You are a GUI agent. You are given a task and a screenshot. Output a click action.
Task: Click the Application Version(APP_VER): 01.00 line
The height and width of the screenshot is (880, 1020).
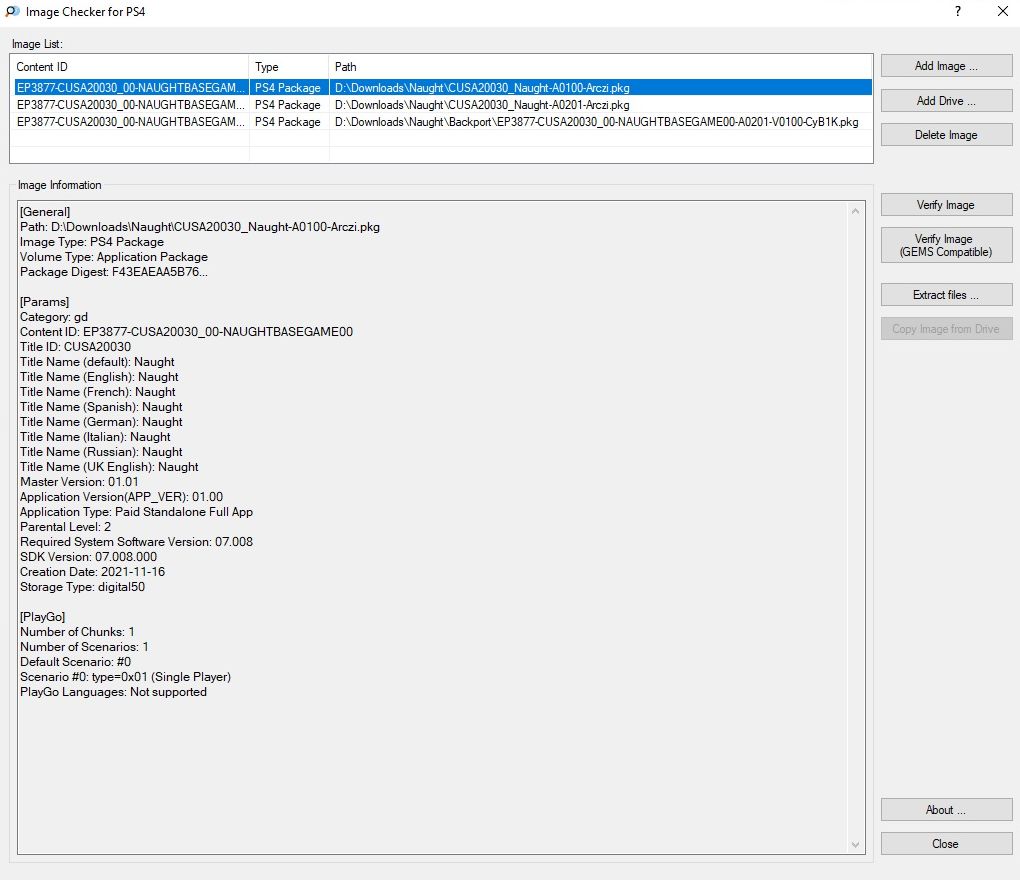[122, 497]
